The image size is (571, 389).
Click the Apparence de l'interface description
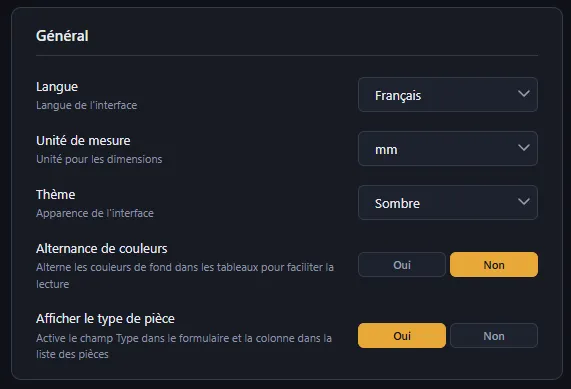click(95, 213)
